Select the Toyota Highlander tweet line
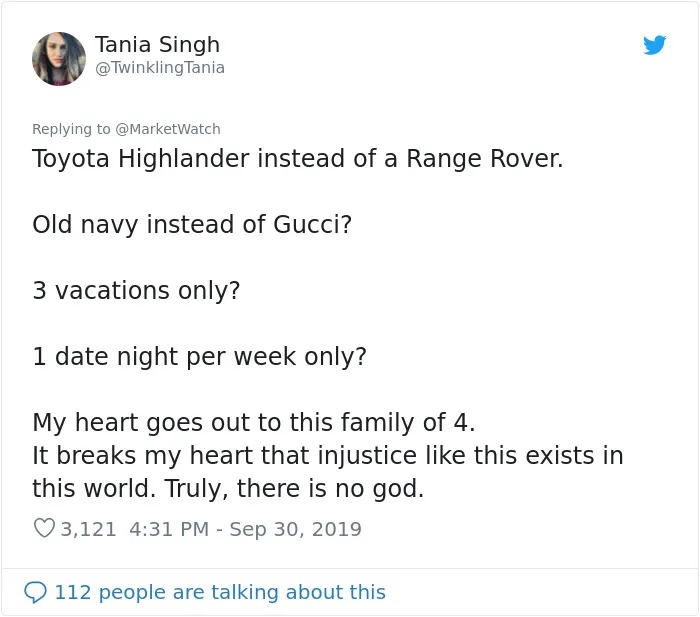Image resolution: width=700 pixels, height=617 pixels. coord(298,159)
